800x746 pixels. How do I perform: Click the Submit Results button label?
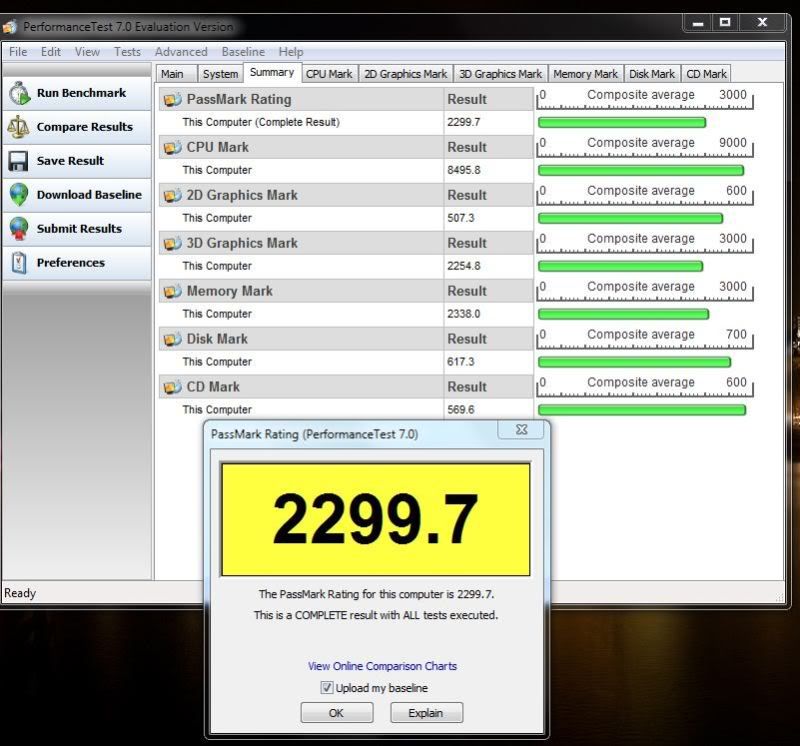pyautogui.click(x=79, y=229)
